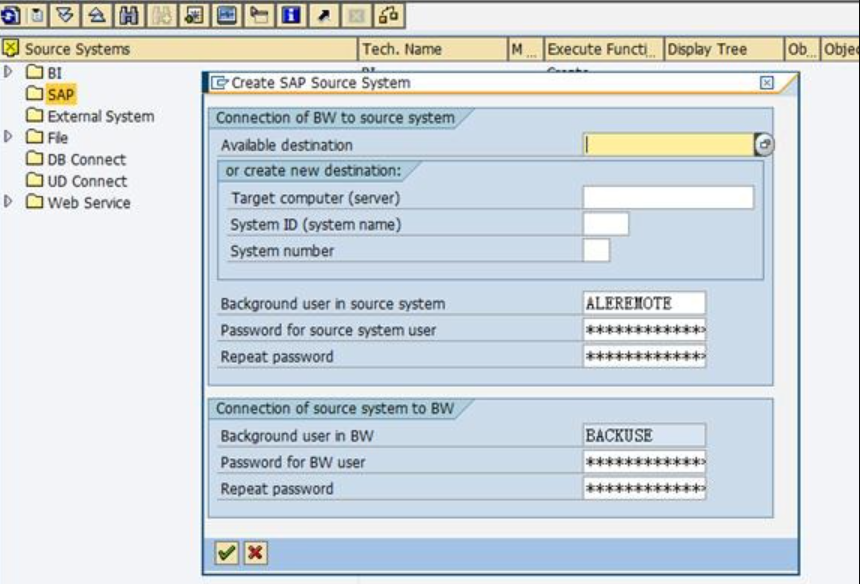Click the Password for BW user field
The height and width of the screenshot is (584, 860).
tap(644, 462)
